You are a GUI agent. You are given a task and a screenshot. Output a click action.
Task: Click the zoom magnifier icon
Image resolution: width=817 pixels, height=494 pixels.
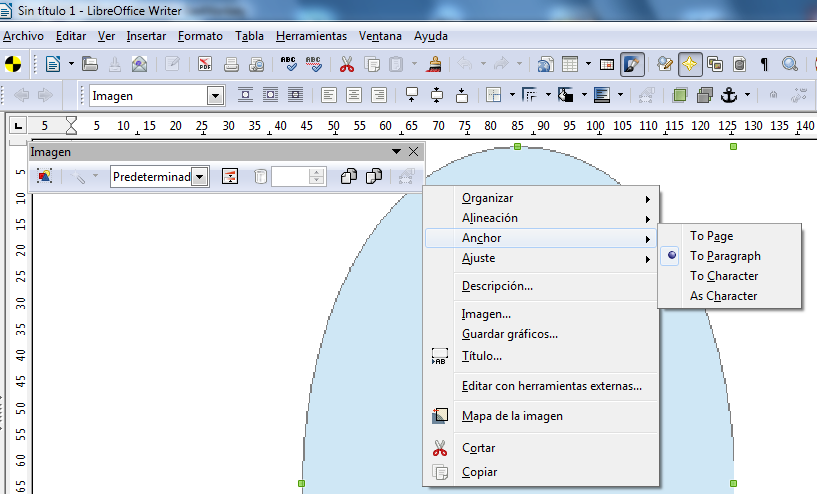point(790,65)
